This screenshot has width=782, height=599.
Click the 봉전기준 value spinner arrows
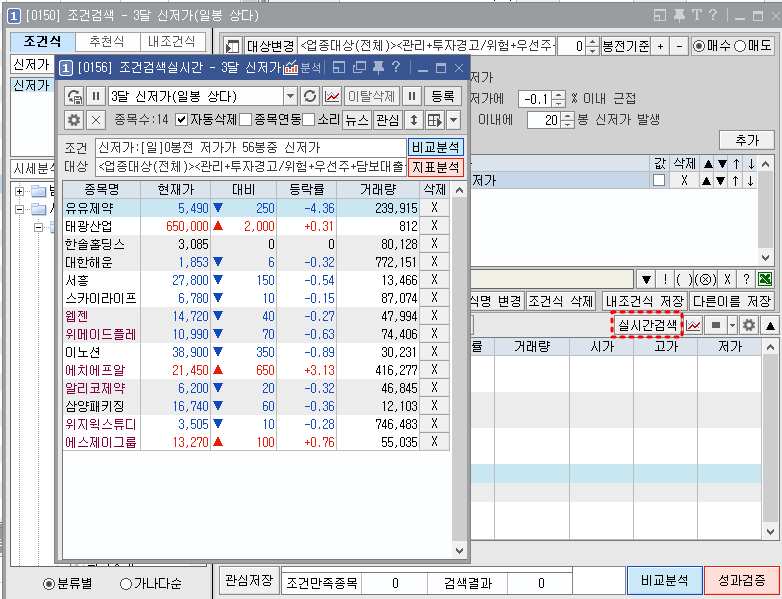point(592,46)
